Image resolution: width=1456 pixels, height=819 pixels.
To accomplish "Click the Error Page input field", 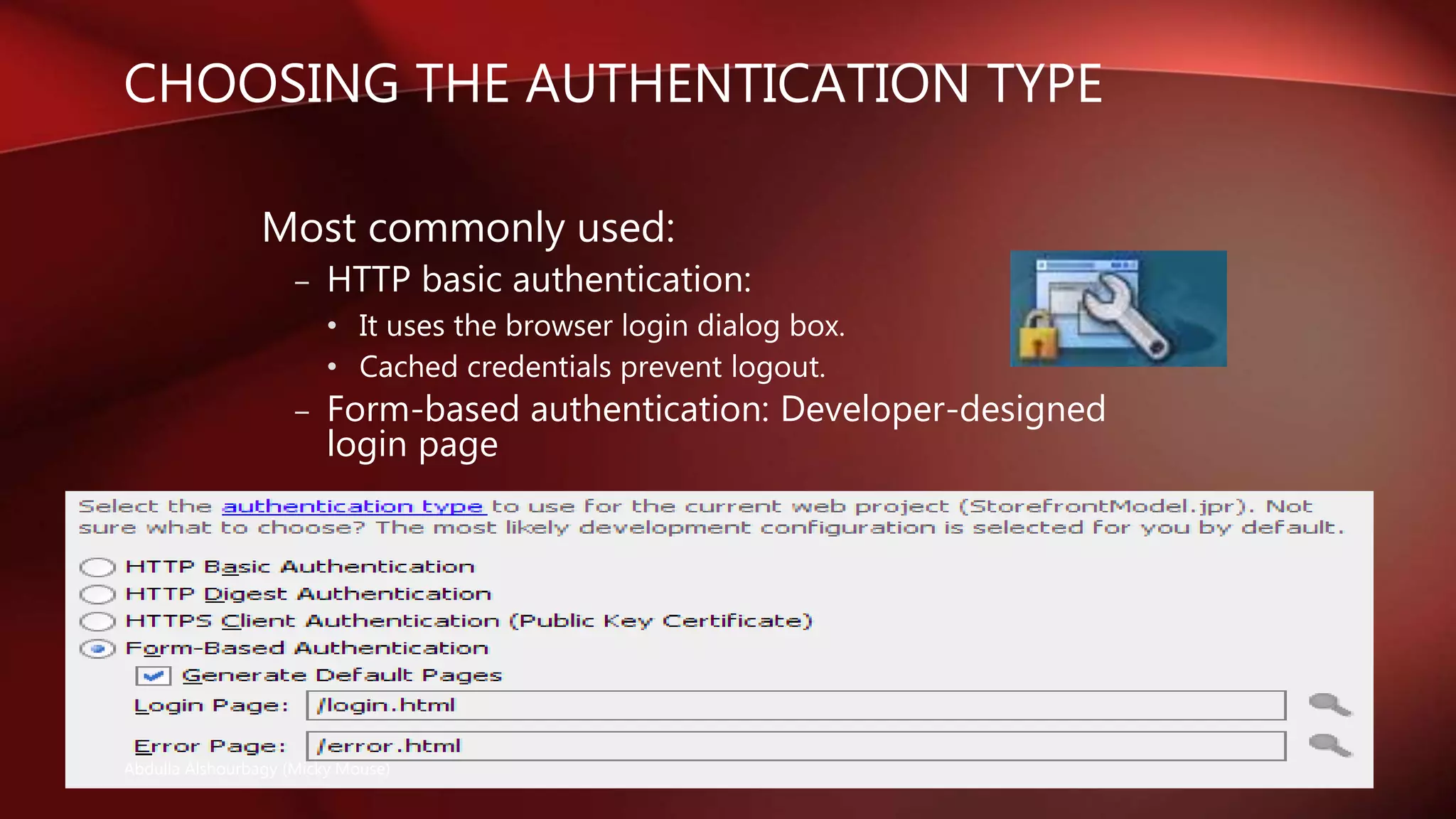I will [x=796, y=746].
